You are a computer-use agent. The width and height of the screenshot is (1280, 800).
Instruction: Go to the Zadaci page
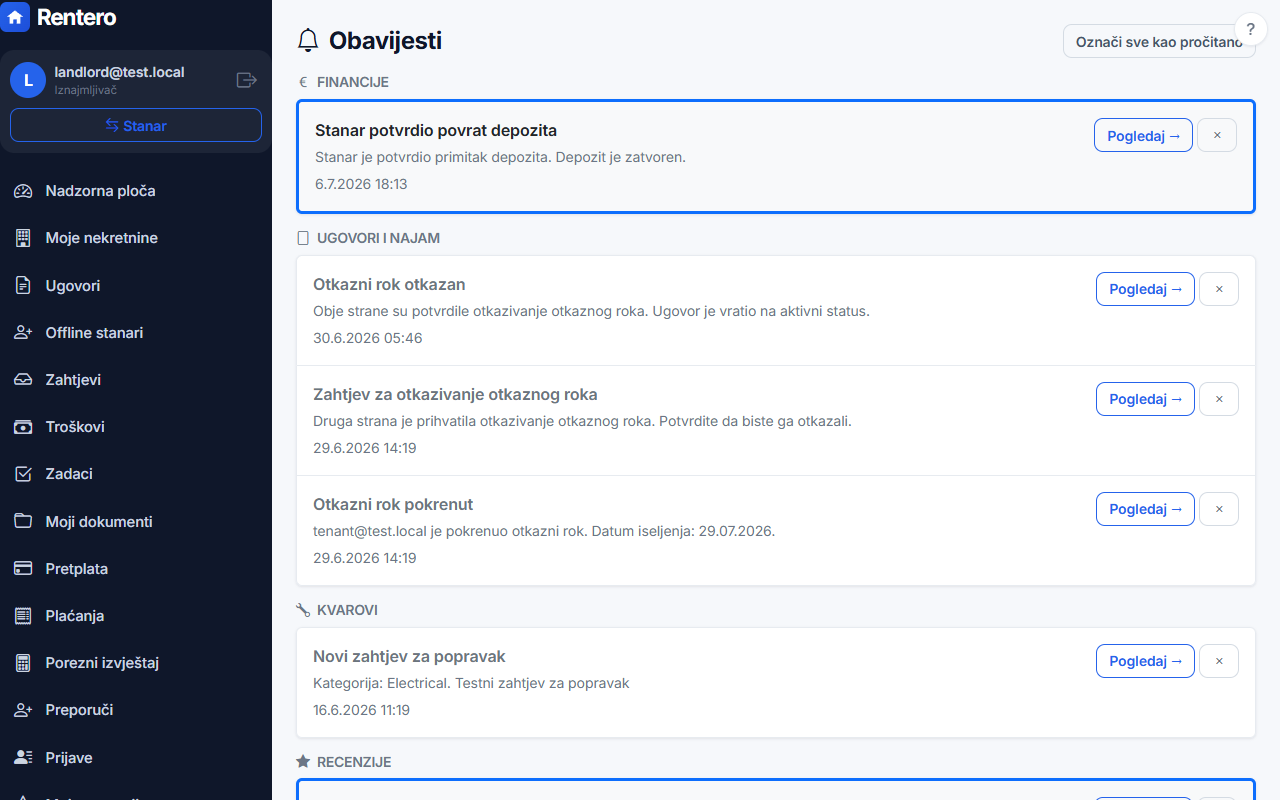(136, 474)
